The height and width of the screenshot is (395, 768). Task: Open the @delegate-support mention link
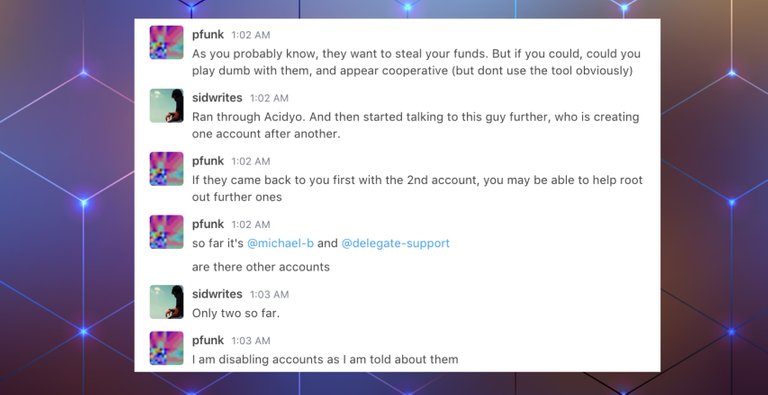[395, 243]
